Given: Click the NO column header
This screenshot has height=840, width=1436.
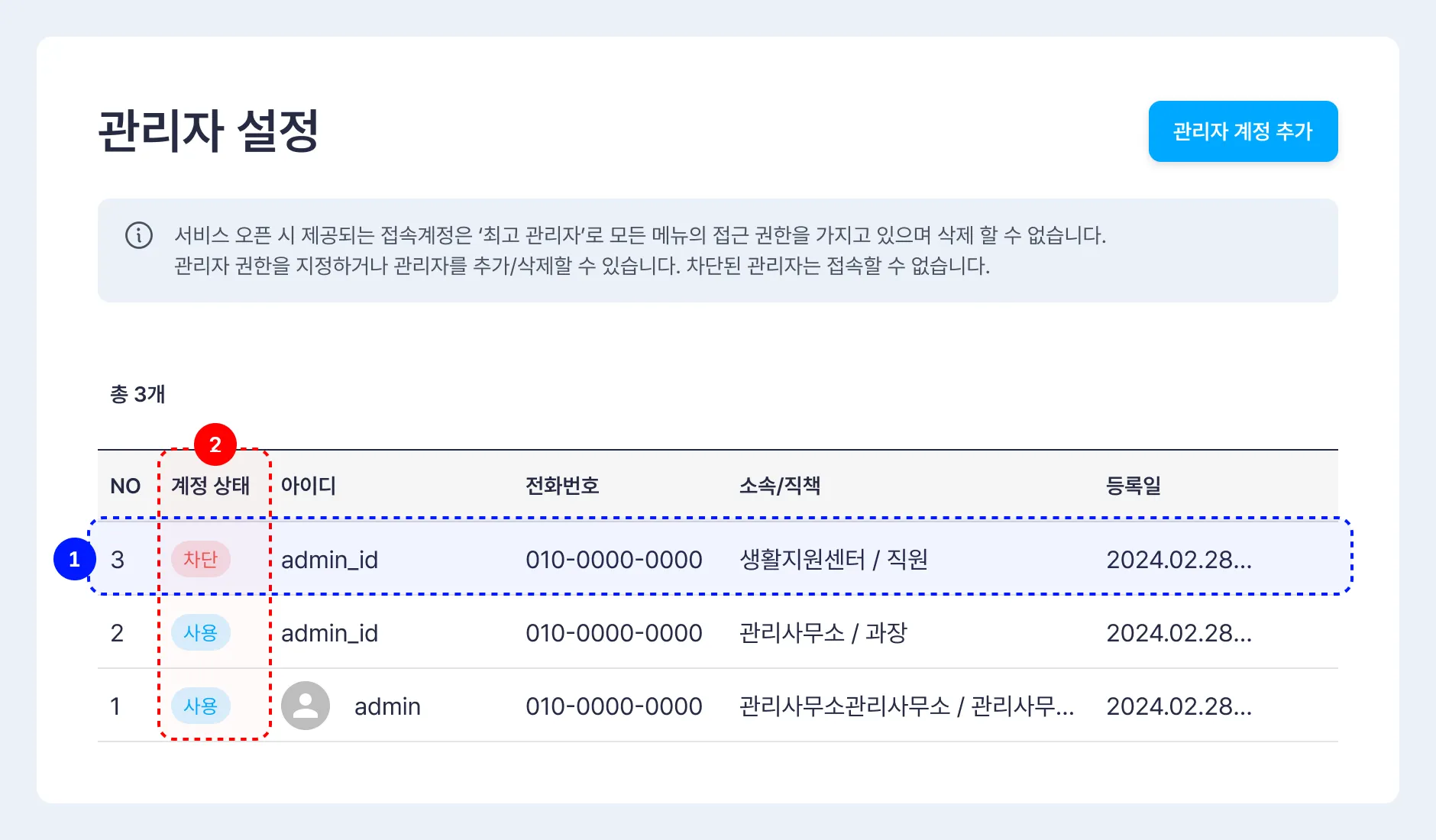Looking at the screenshot, I should (125, 486).
